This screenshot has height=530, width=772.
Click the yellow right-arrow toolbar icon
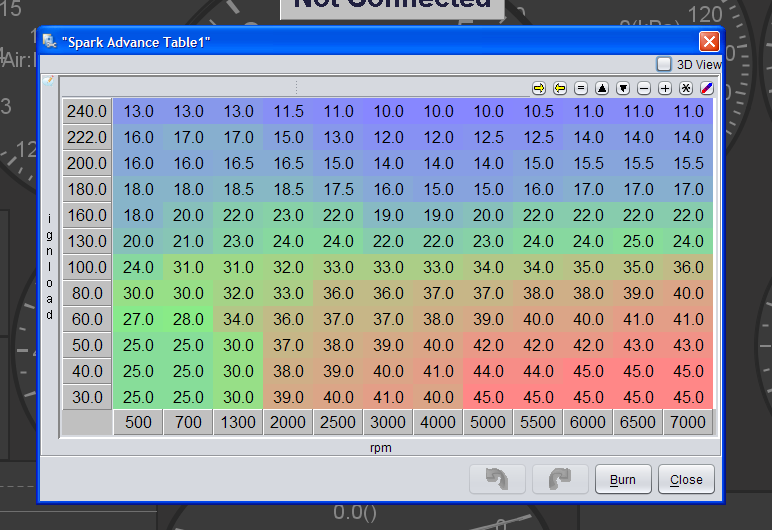[539, 88]
